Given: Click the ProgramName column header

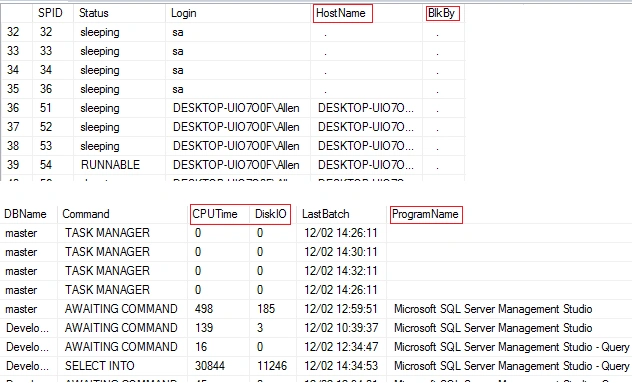Looking at the screenshot, I should 425,214.
